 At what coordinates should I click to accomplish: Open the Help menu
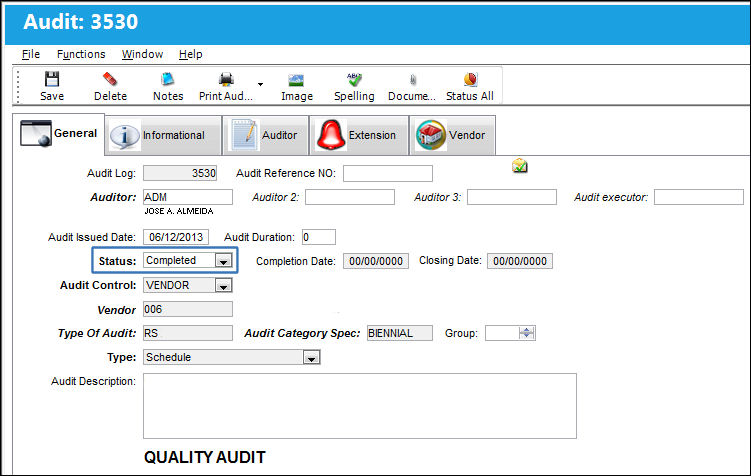(x=191, y=54)
